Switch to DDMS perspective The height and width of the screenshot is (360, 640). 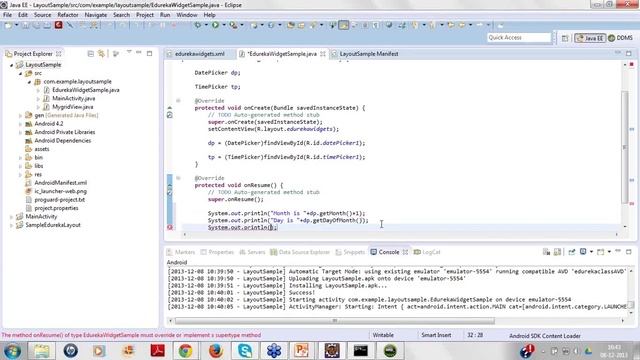[x=621, y=38]
